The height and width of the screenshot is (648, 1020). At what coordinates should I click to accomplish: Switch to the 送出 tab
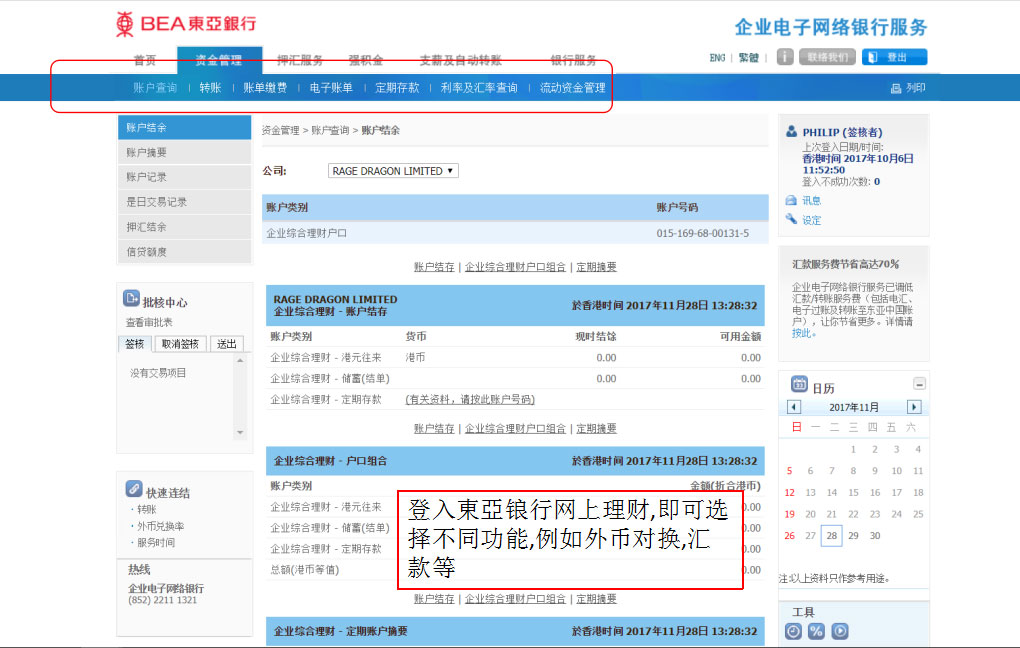tap(227, 344)
